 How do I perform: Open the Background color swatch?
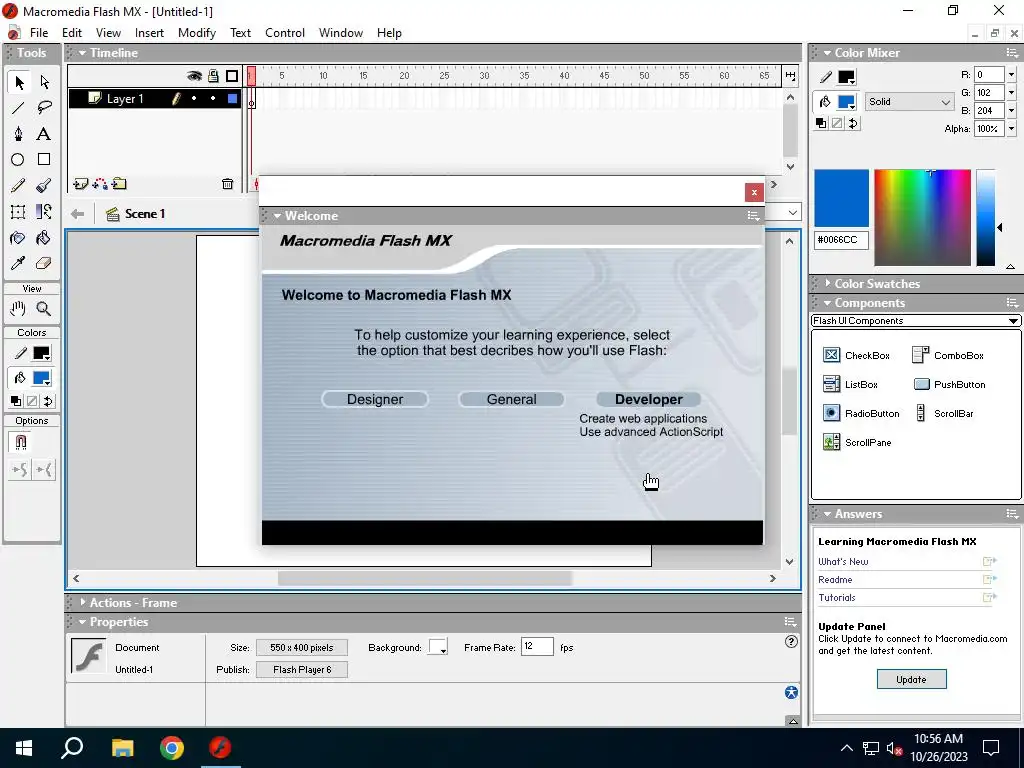(438, 647)
